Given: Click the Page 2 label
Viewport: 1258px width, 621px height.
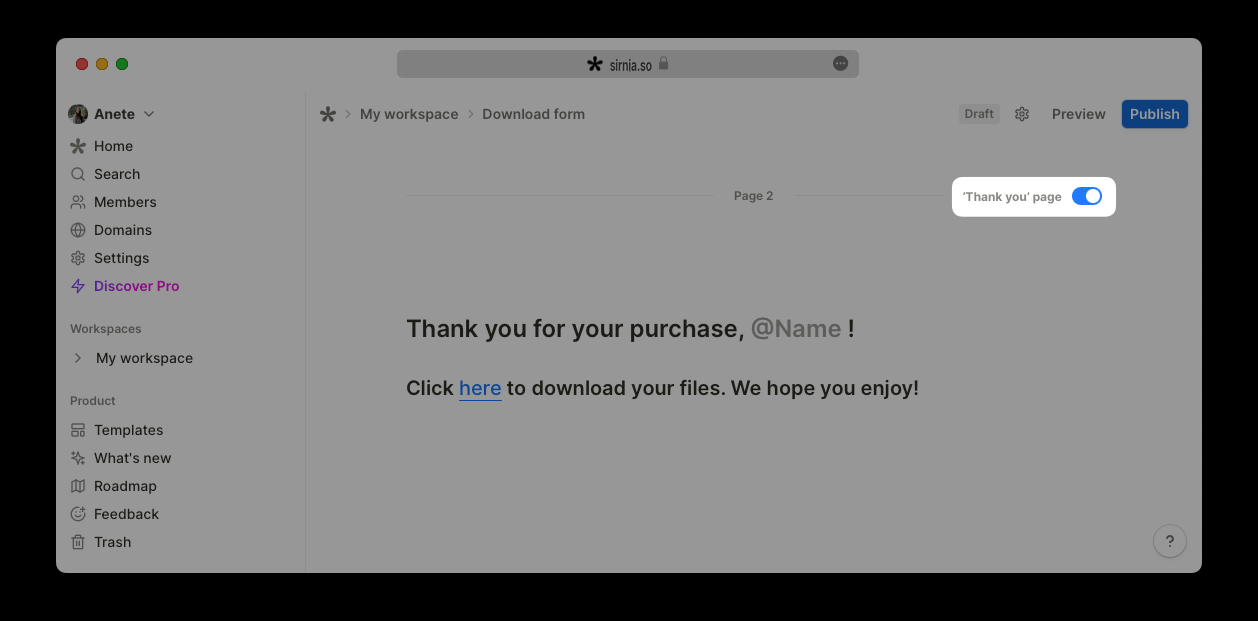Looking at the screenshot, I should 754,196.
